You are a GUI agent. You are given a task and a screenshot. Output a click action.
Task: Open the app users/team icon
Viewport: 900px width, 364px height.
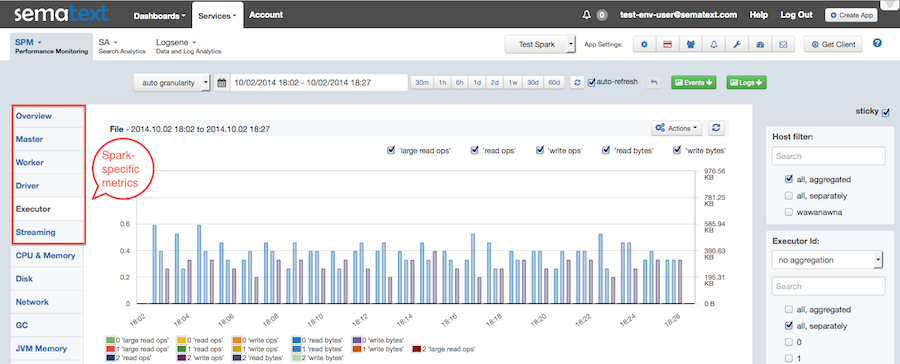click(x=690, y=45)
